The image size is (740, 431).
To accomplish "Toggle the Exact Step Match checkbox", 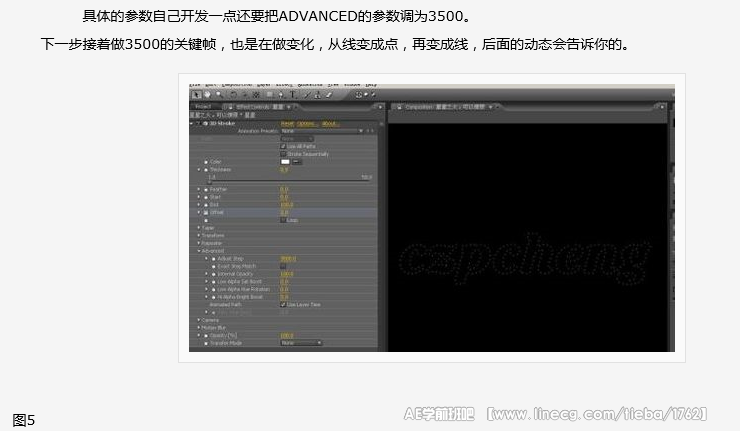I will click(283, 266).
